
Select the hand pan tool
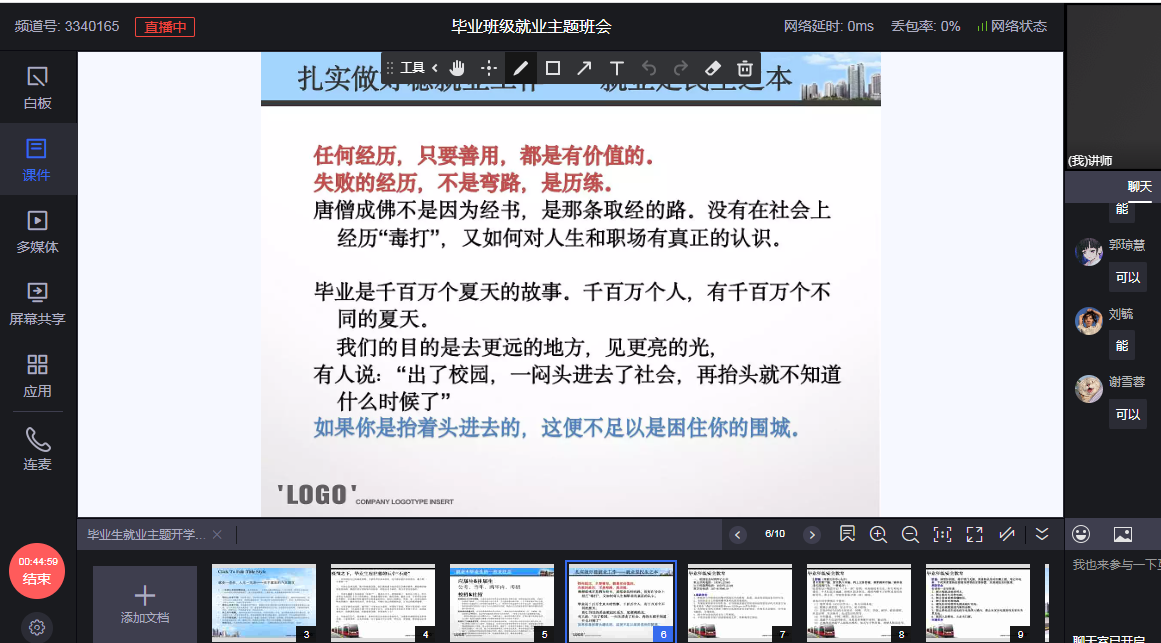point(457,68)
